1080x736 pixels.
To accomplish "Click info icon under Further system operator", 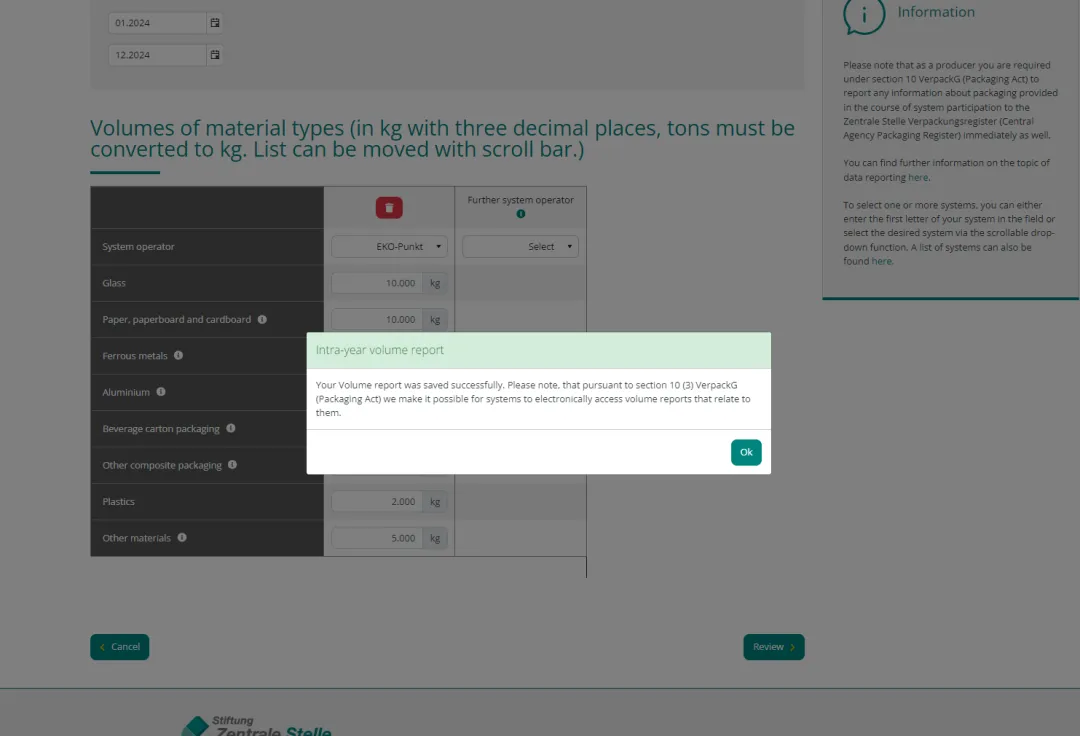I will point(520,214).
